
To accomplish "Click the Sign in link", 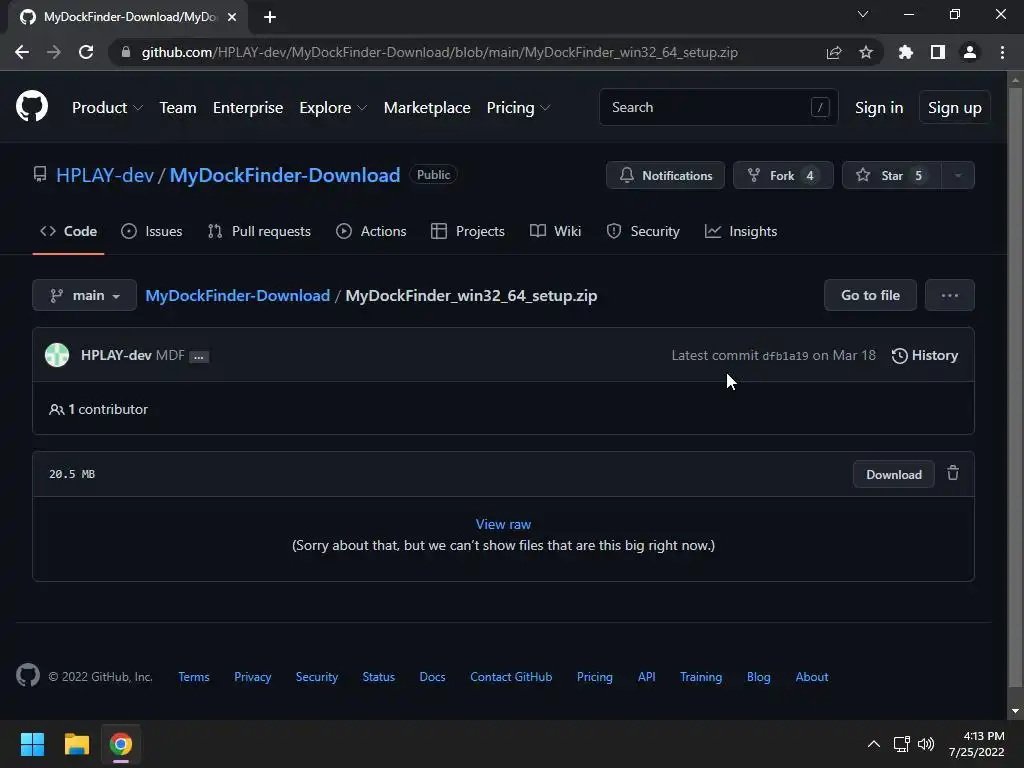I will pyautogui.click(x=879, y=108).
